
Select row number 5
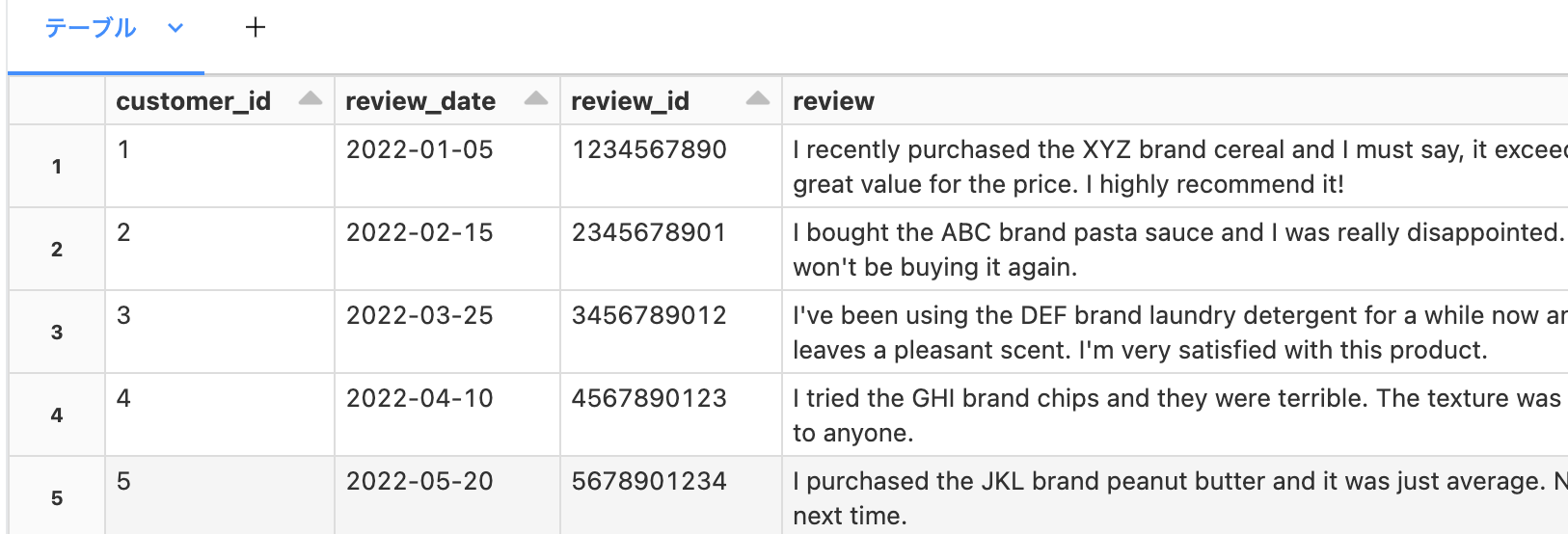(57, 498)
